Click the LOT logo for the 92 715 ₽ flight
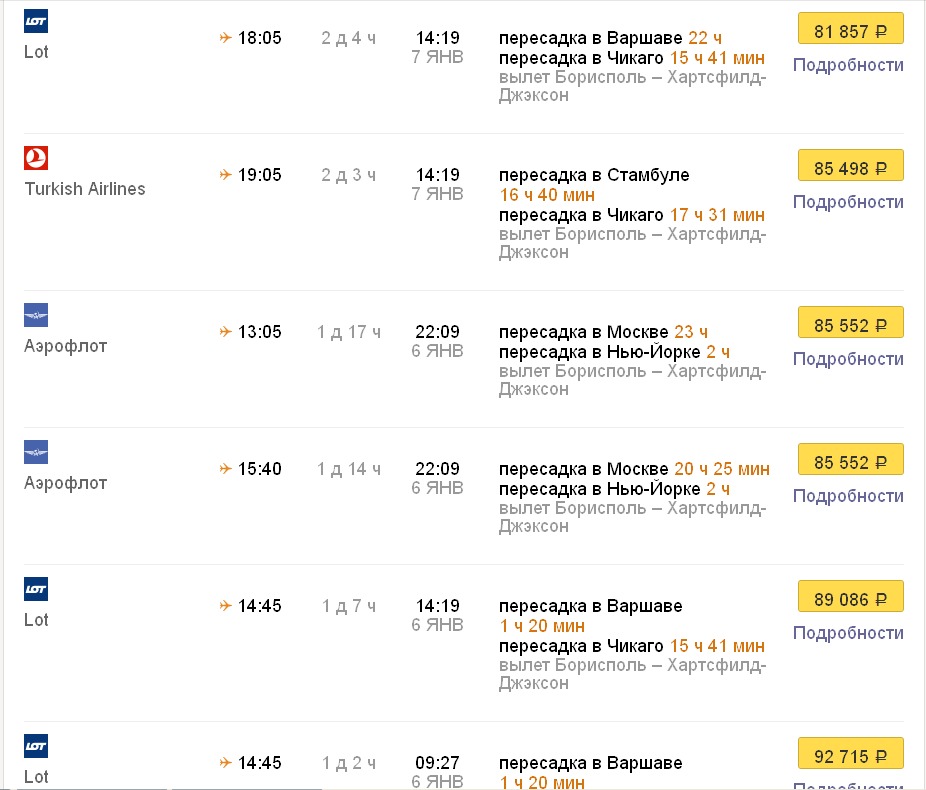This screenshot has height=790, width=926. point(36,746)
